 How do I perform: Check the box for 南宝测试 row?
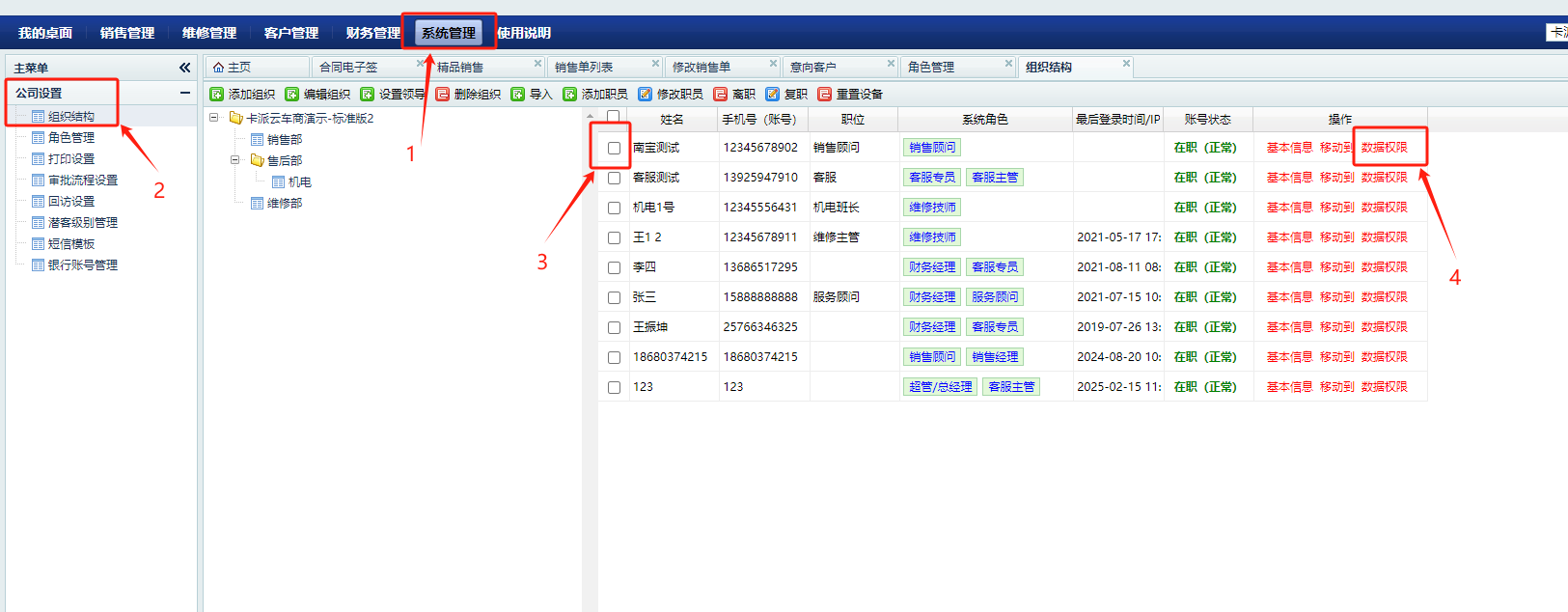tap(614, 148)
